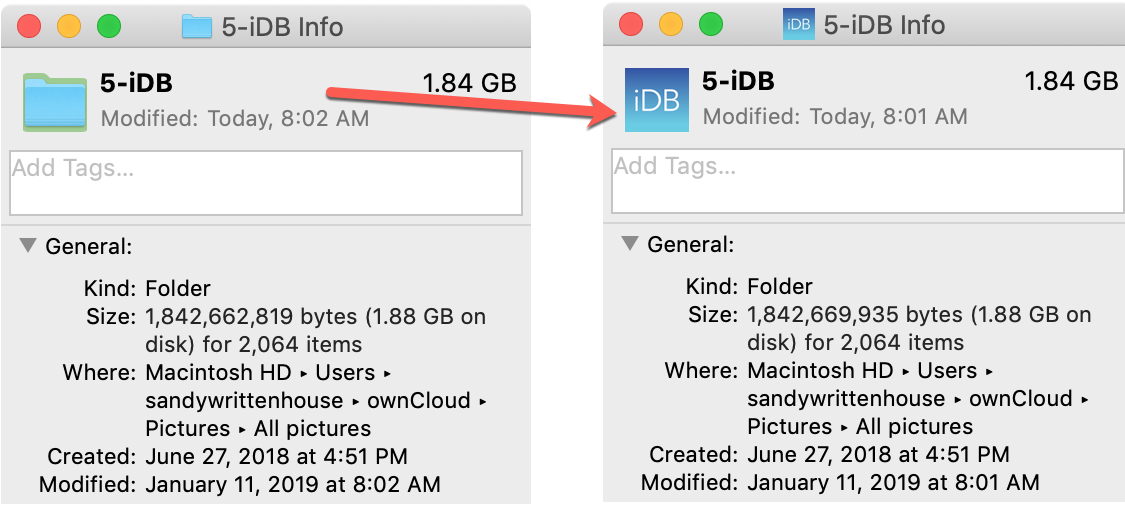Zoom the left 5-iDB Info window
1125x505 pixels.
109,27
